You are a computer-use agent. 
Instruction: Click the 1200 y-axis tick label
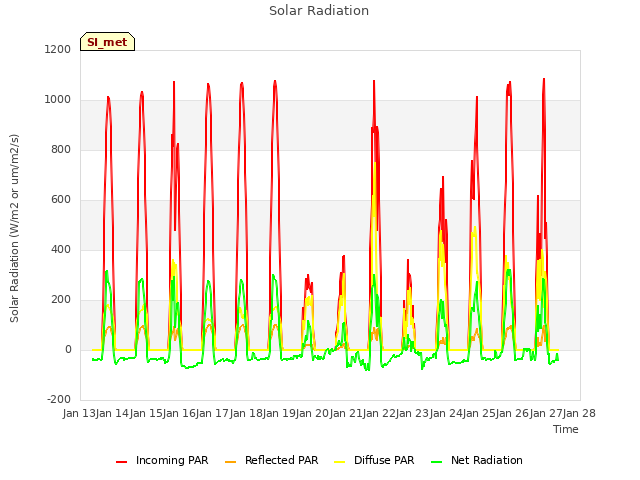click(x=58, y=49)
